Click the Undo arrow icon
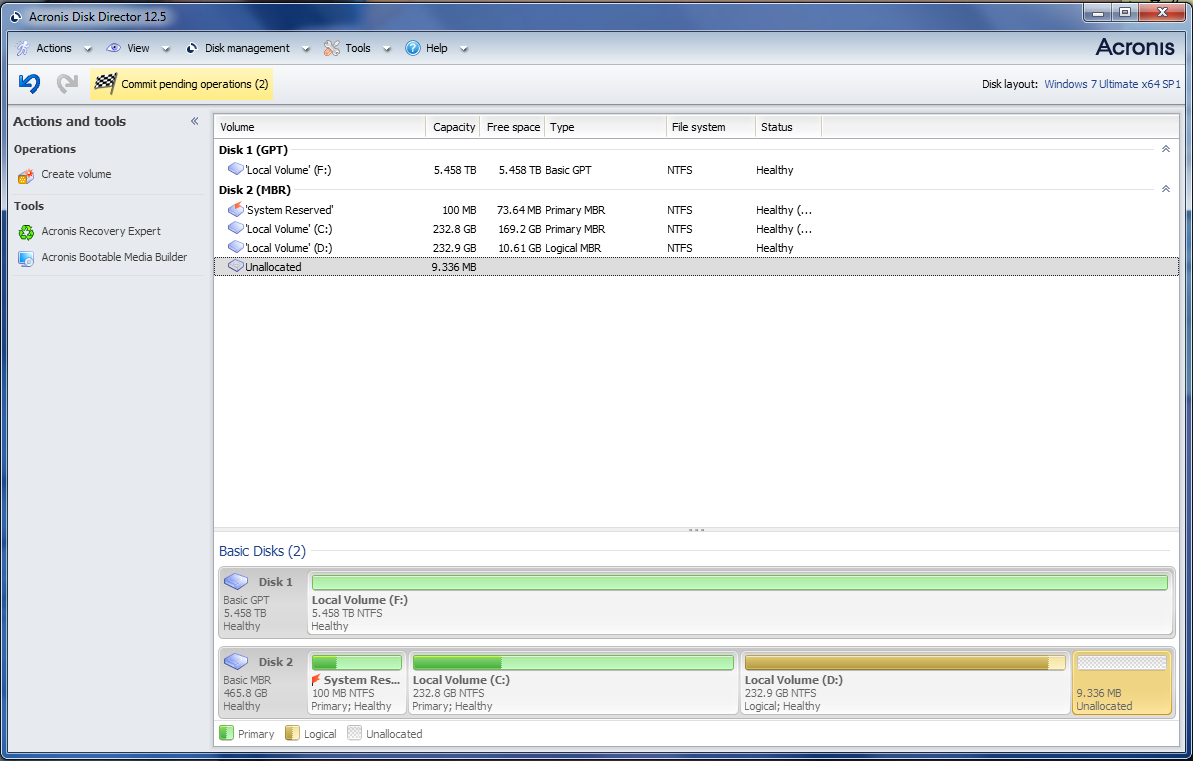The width and height of the screenshot is (1193, 761). click(29, 84)
